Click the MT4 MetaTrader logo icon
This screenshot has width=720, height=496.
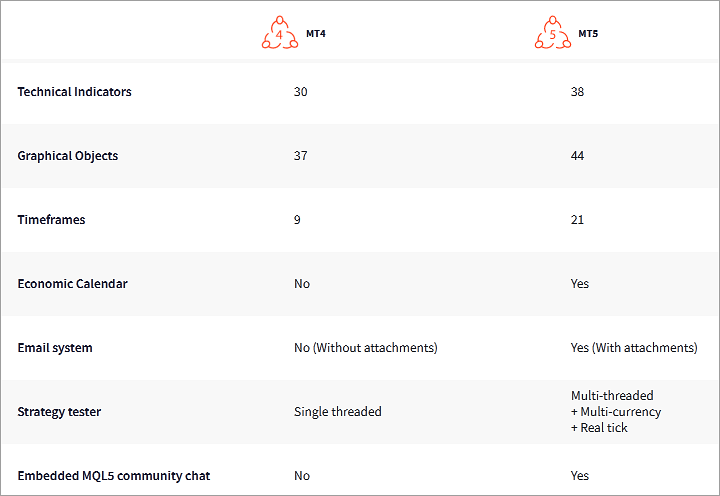(x=279, y=34)
